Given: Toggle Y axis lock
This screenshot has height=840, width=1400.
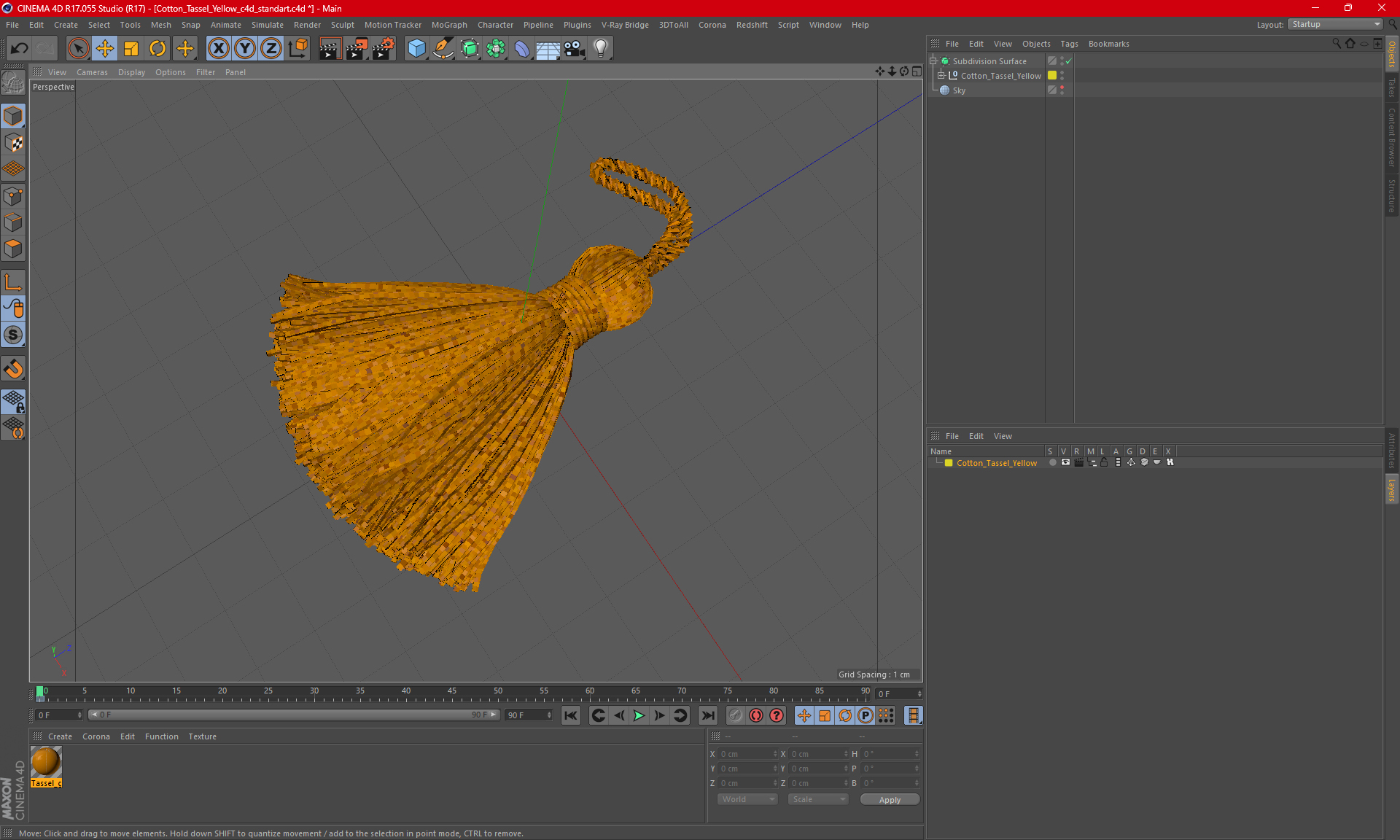Looking at the screenshot, I should point(245,48).
